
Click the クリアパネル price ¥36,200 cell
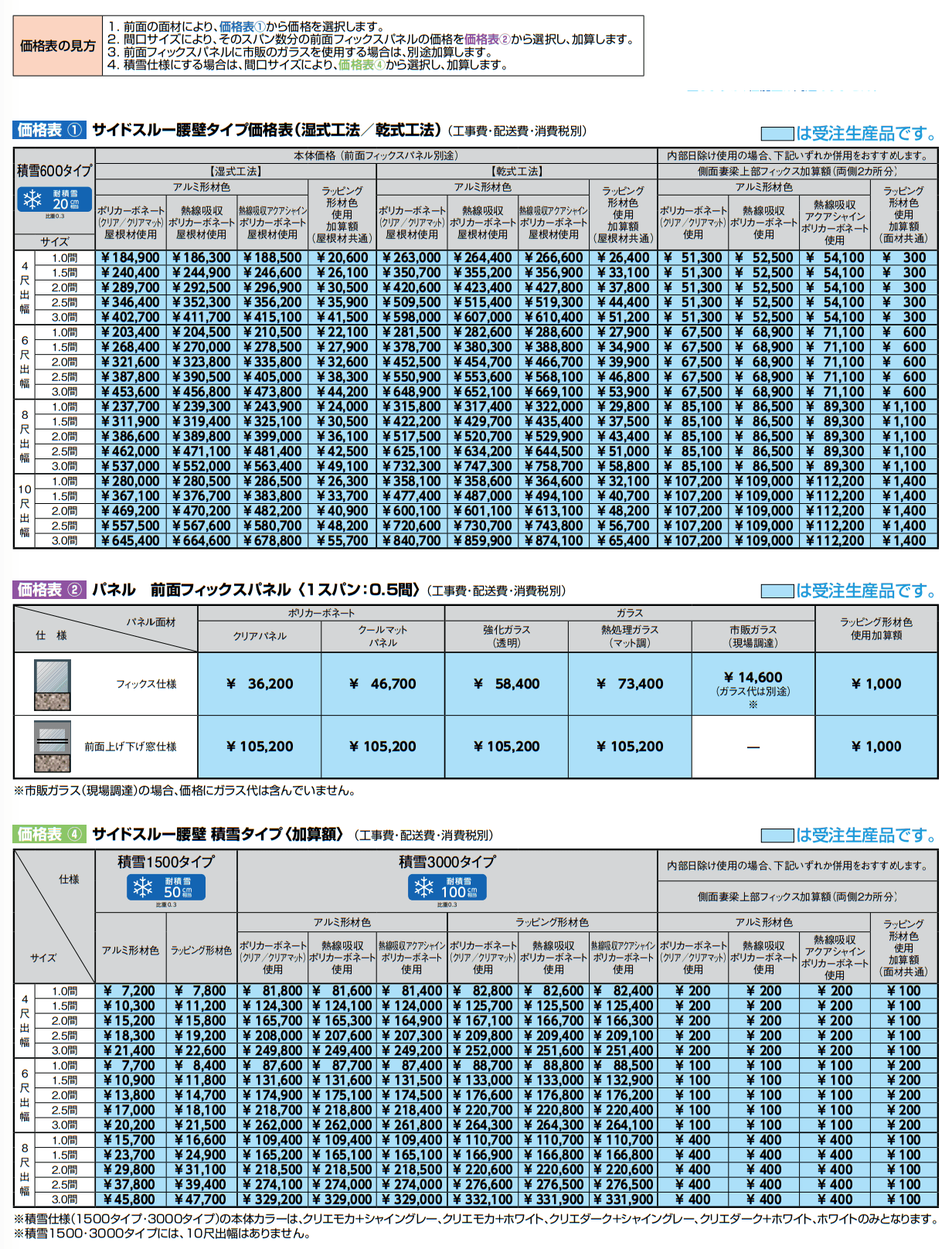click(260, 684)
